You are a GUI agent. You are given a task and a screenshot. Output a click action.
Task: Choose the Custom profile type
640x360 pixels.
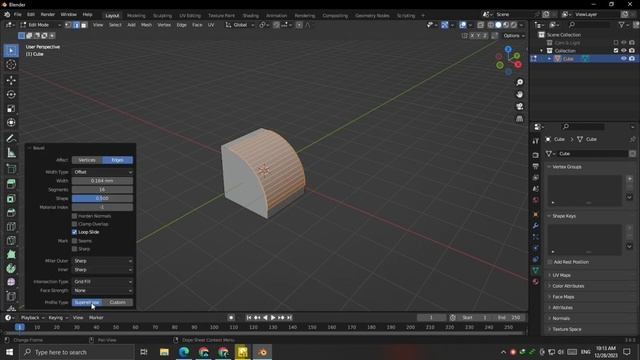118,302
